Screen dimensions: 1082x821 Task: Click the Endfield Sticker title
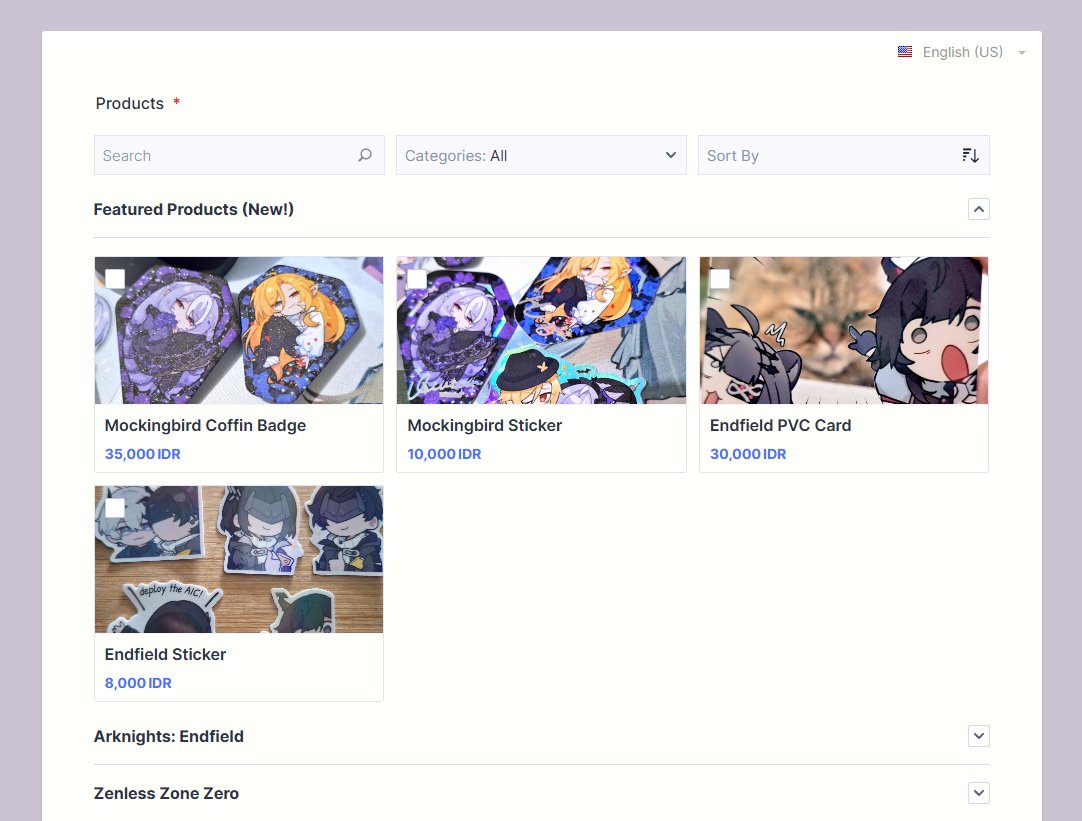(165, 655)
